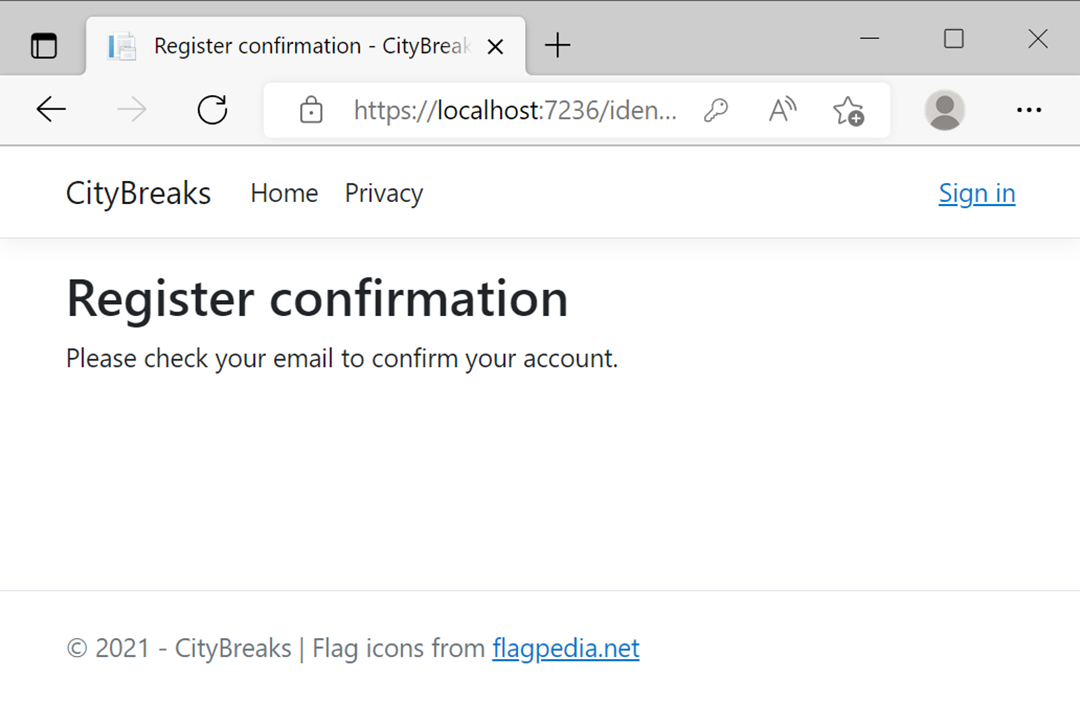This screenshot has width=1080, height=701.
Task: Visit the flagpedia.net footer link
Action: [565, 648]
